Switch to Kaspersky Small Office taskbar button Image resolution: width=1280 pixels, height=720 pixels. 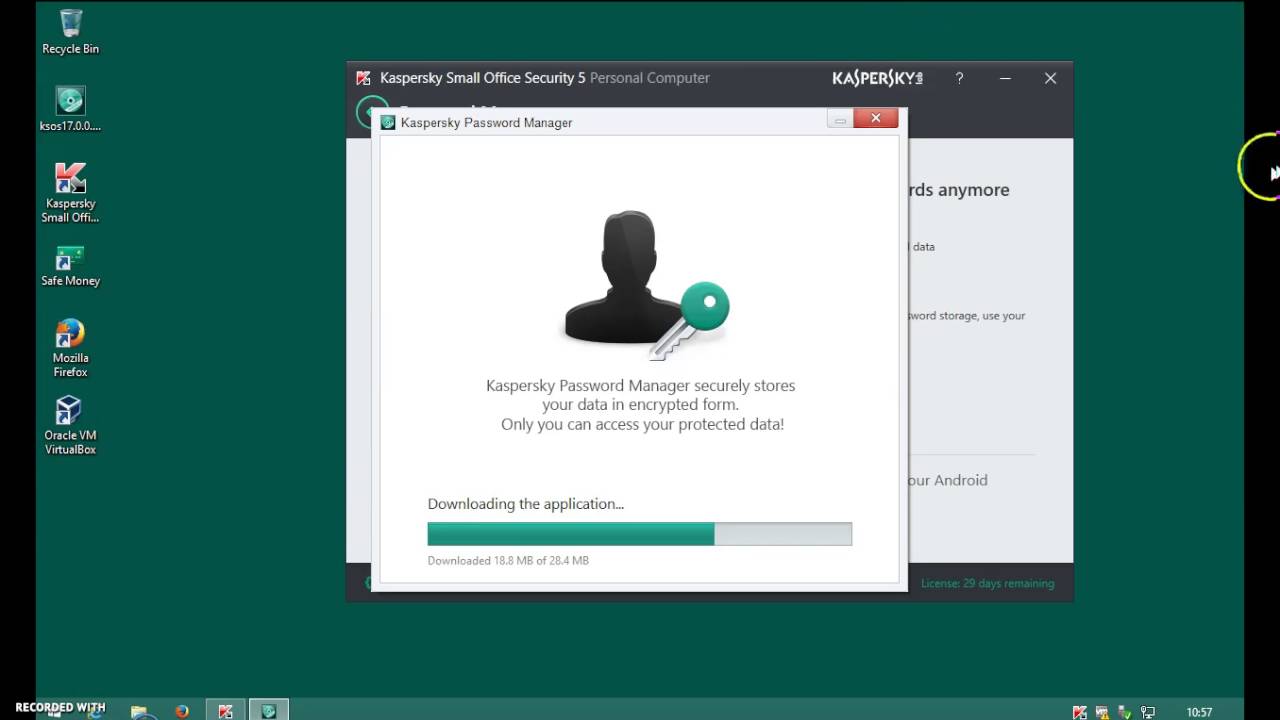point(226,710)
